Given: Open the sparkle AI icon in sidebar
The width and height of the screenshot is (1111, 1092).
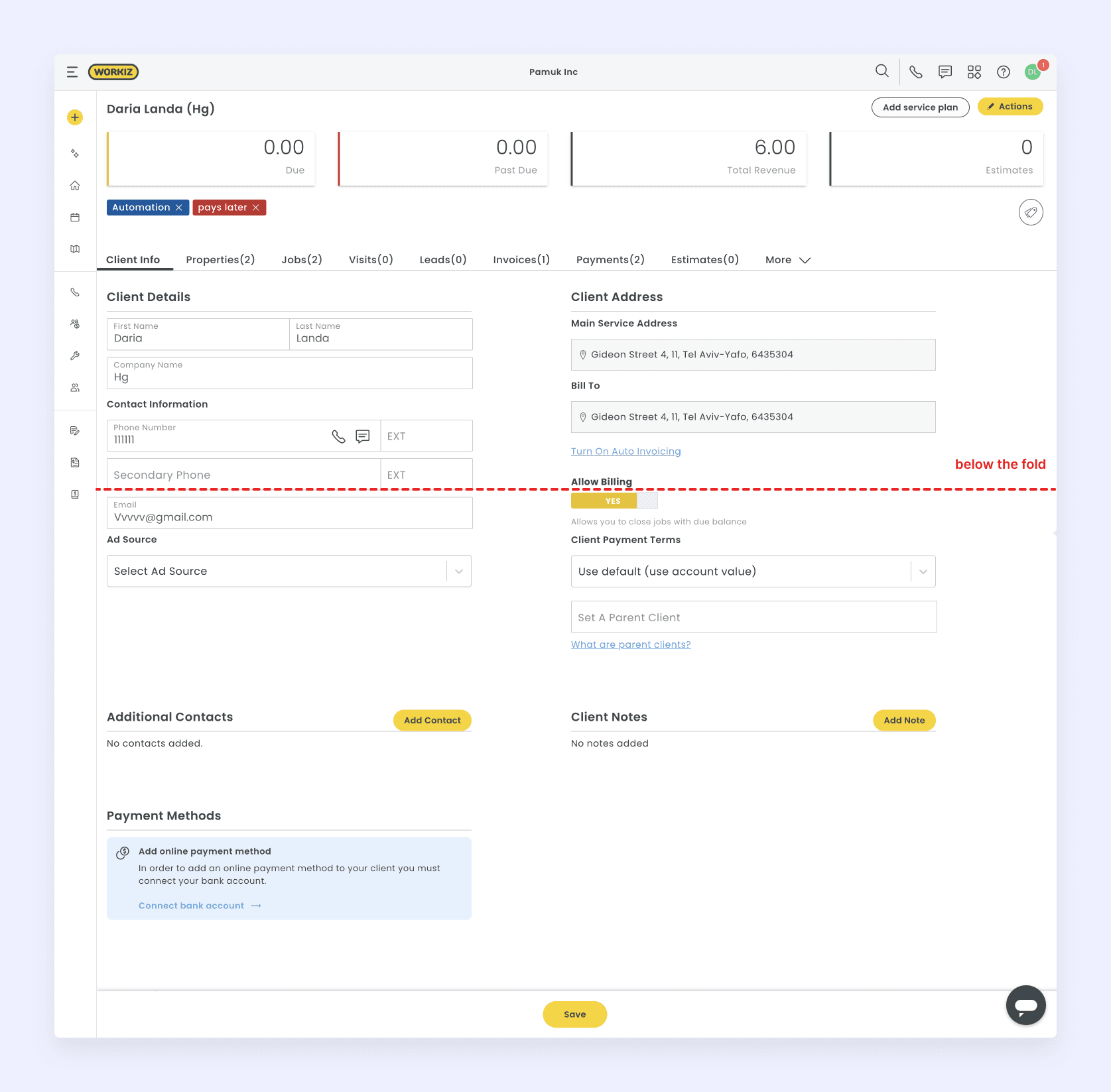Looking at the screenshot, I should pos(75,154).
